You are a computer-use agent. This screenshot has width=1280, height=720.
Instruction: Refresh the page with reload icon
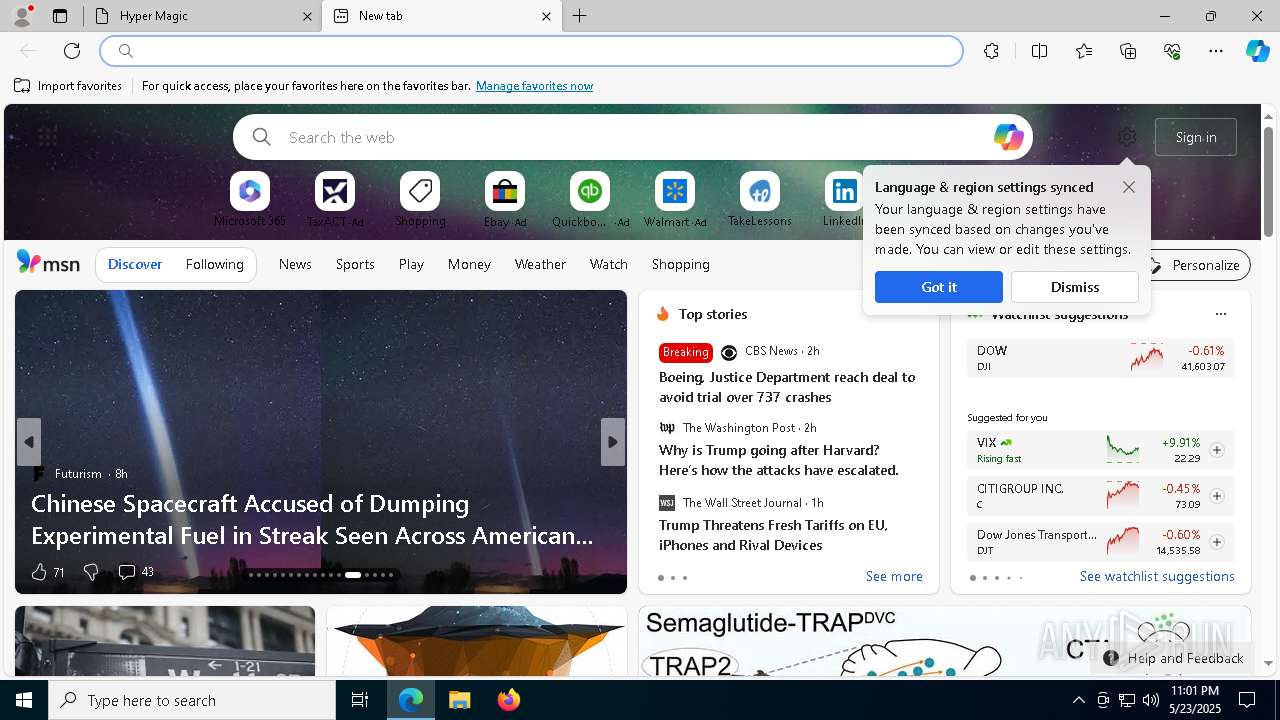click(x=72, y=51)
